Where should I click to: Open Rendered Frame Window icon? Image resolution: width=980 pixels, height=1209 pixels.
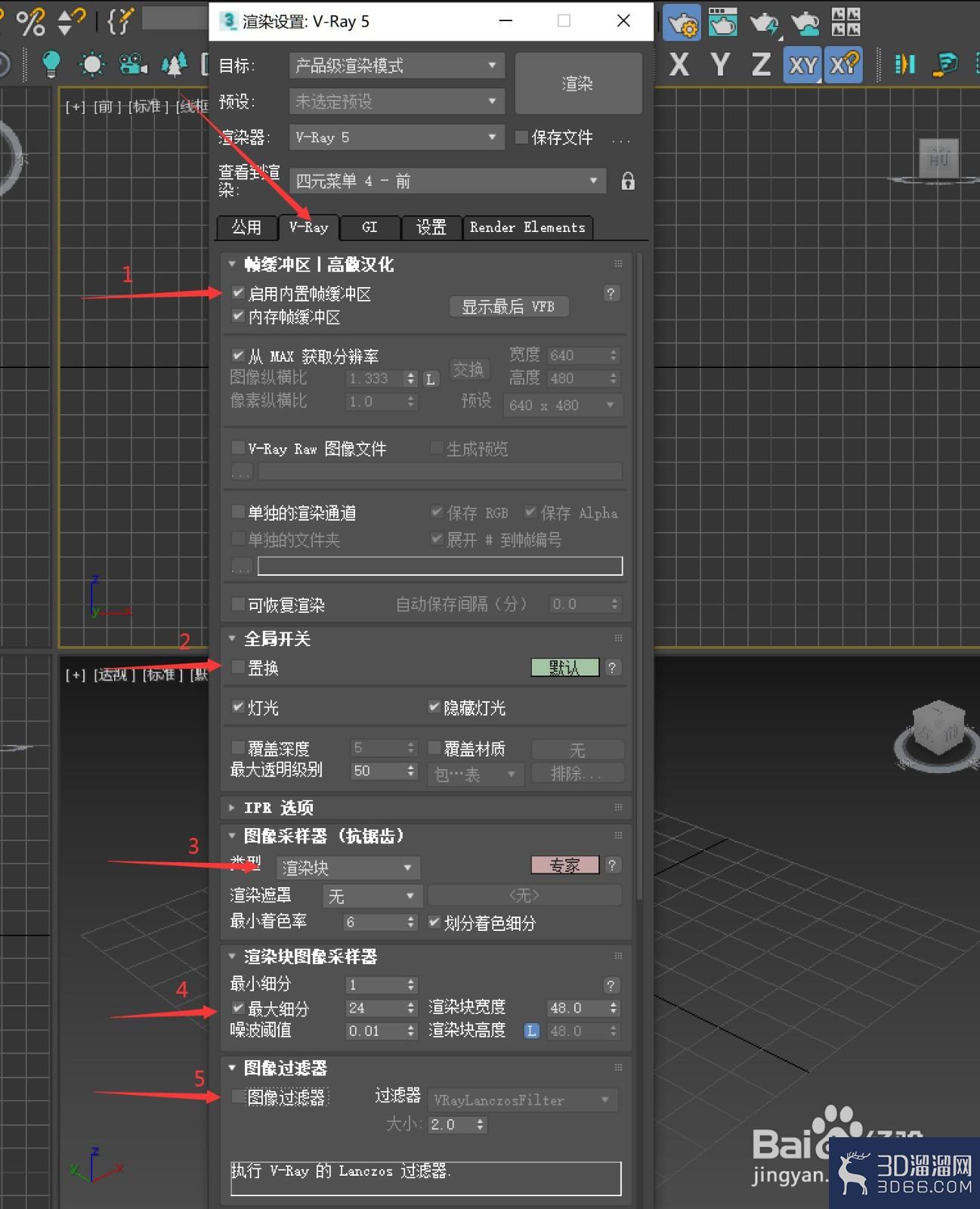click(x=723, y=23)
